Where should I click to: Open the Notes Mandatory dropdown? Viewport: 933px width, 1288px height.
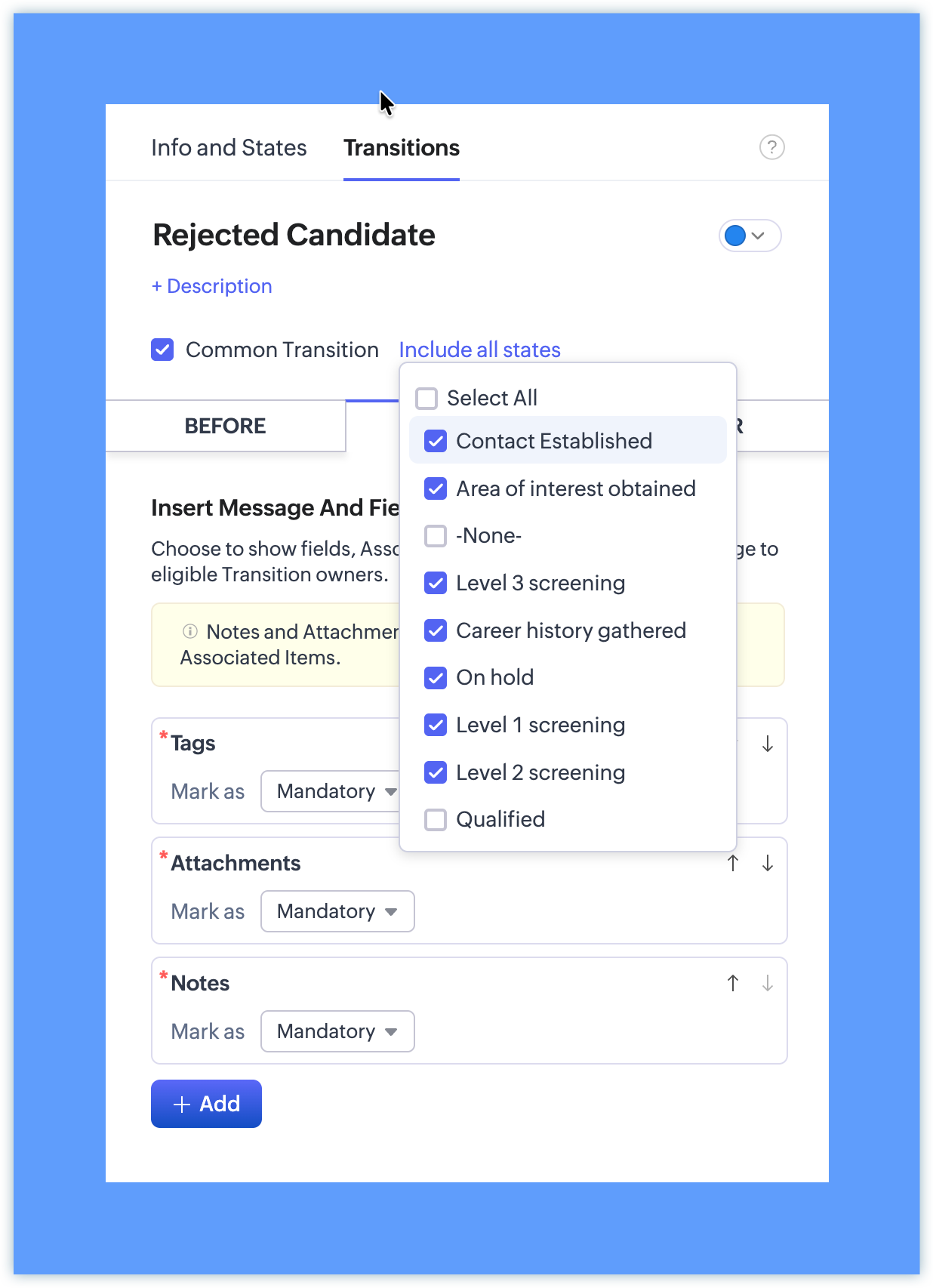pyautogui.click(x=337, y=1031)
